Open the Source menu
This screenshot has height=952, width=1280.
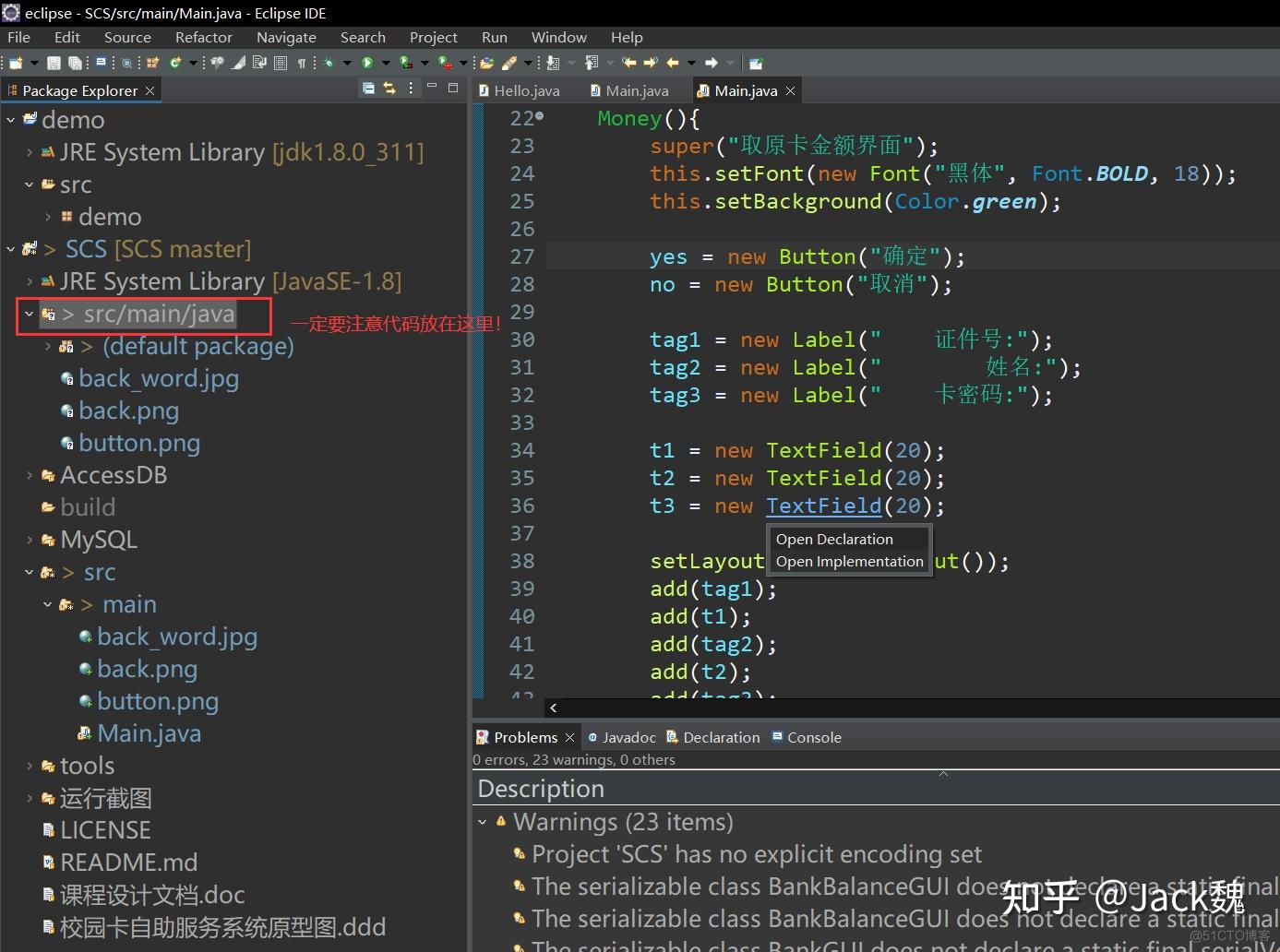click(x=127, y=37)
